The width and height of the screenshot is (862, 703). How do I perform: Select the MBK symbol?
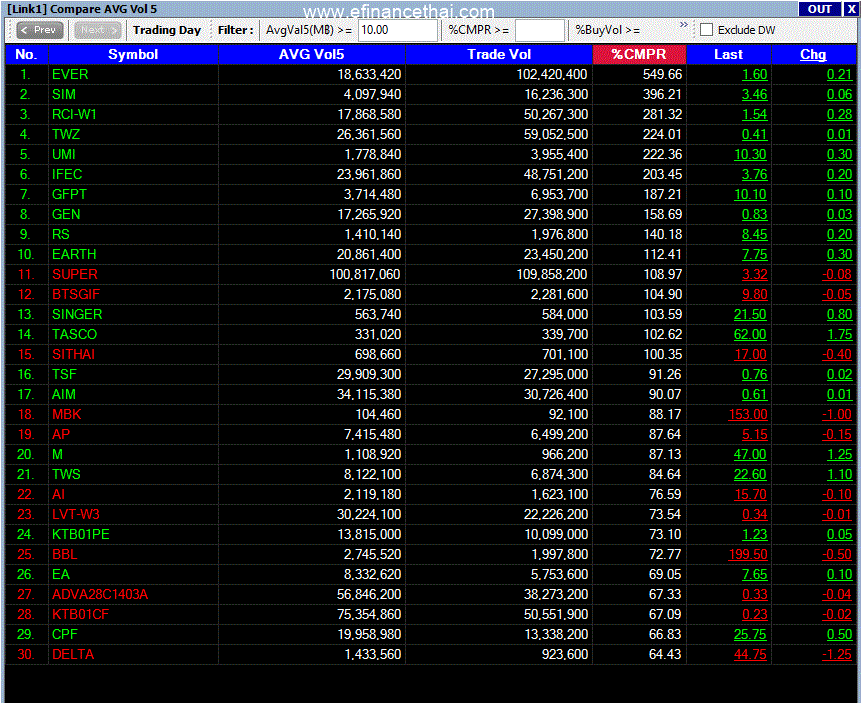(67, 414)
